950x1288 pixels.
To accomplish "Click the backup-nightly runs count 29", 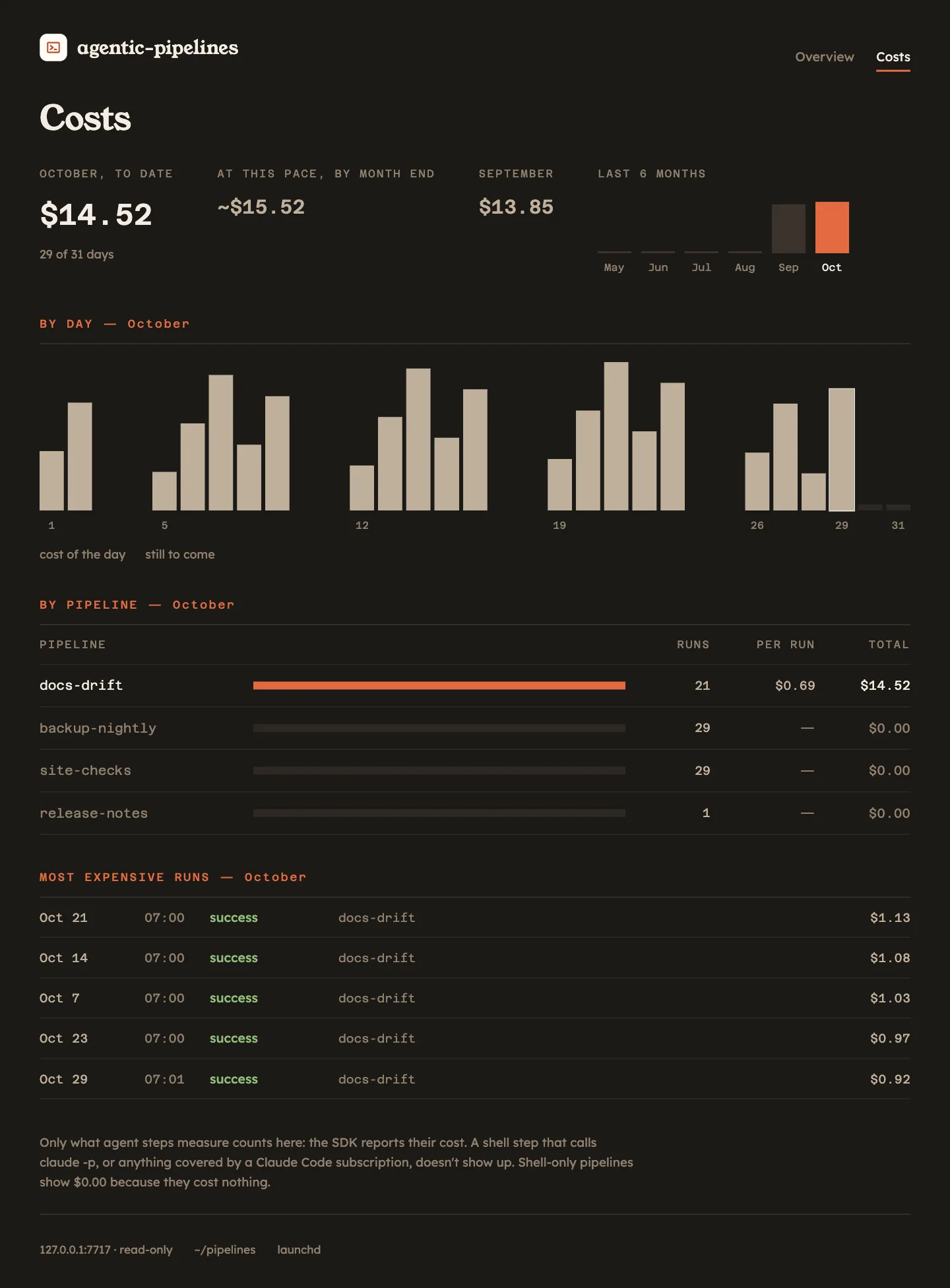I will pos(702,728).
